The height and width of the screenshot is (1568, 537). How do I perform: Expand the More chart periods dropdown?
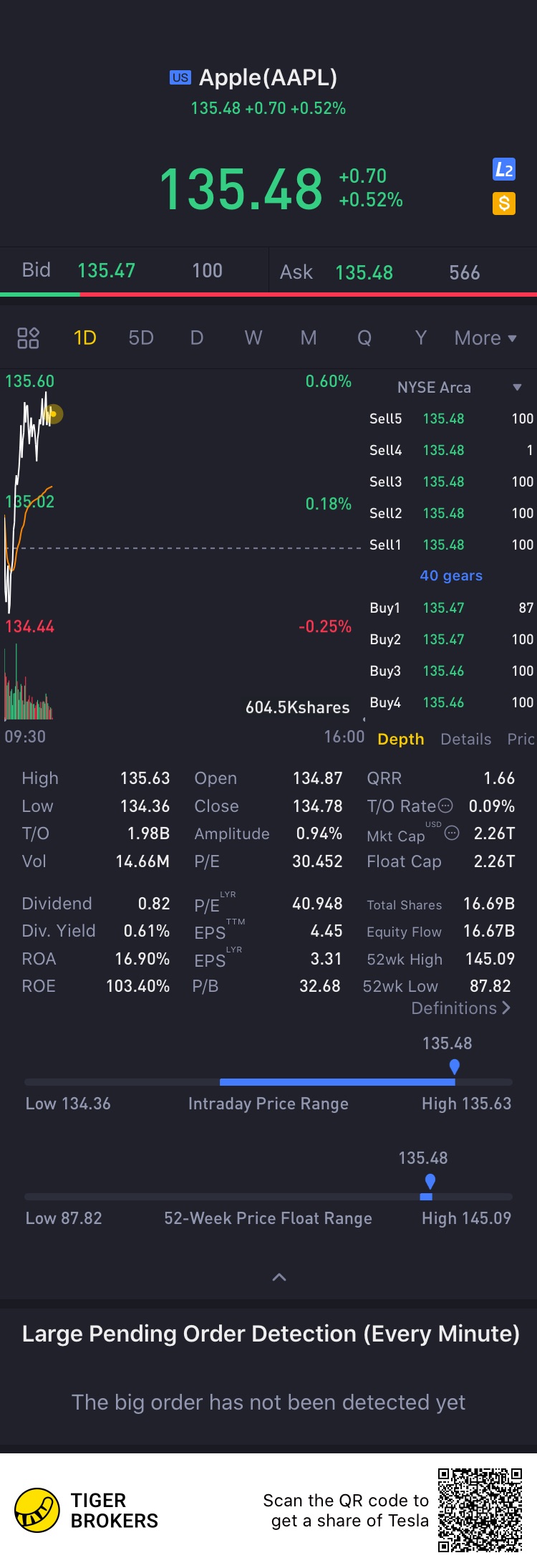(485, 338)
